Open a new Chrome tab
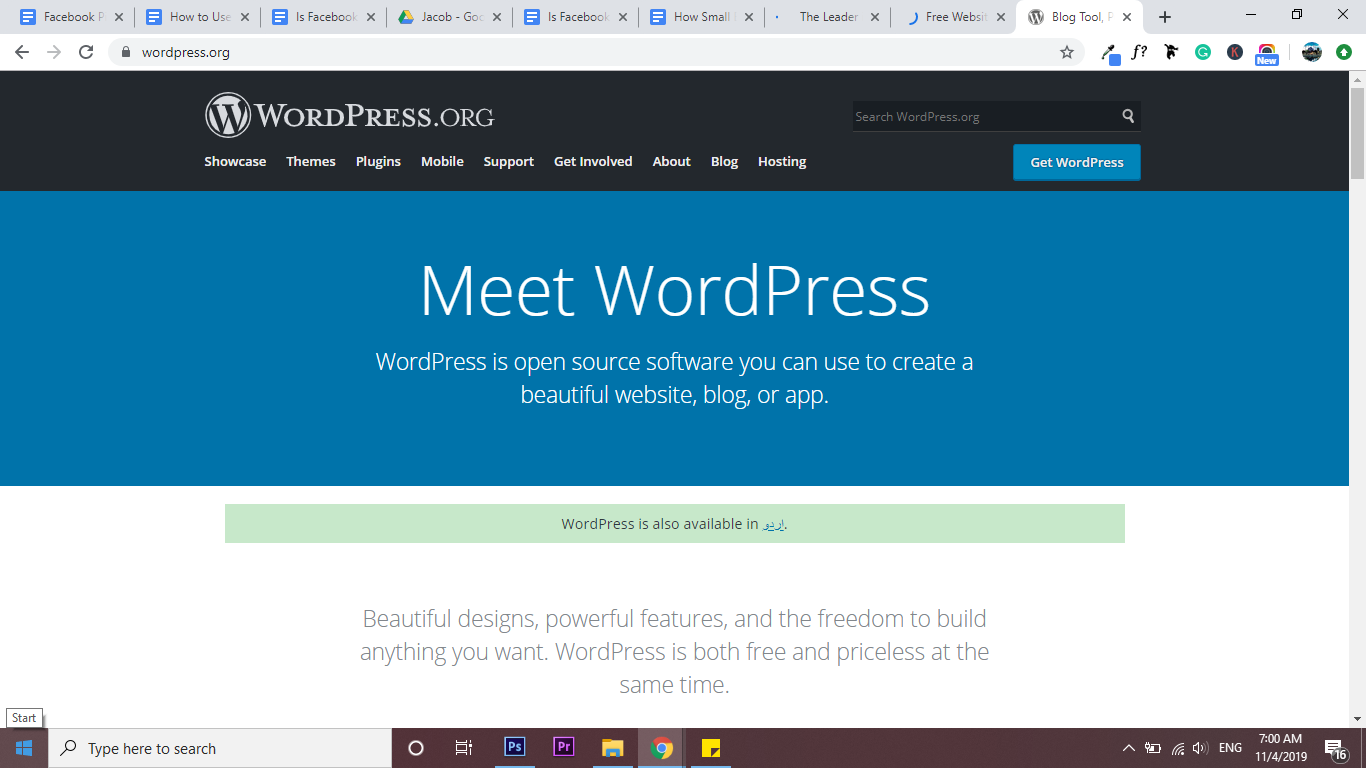Viewport: 1366px width, 768px height. [x=1165, y=17]
